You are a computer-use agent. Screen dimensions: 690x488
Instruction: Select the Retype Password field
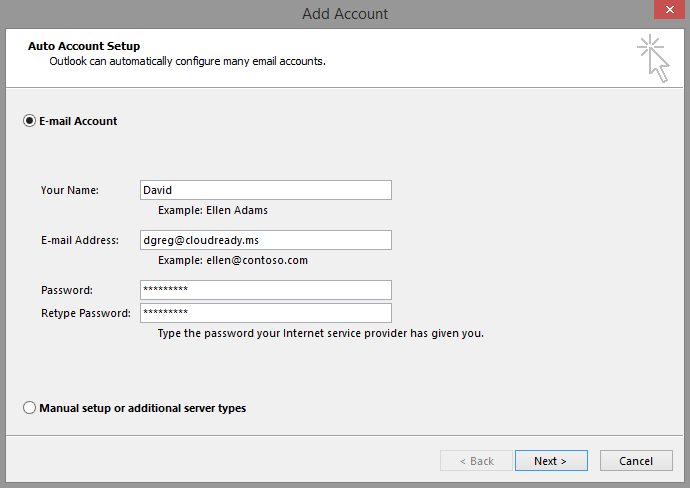click(x=266, y=313)
